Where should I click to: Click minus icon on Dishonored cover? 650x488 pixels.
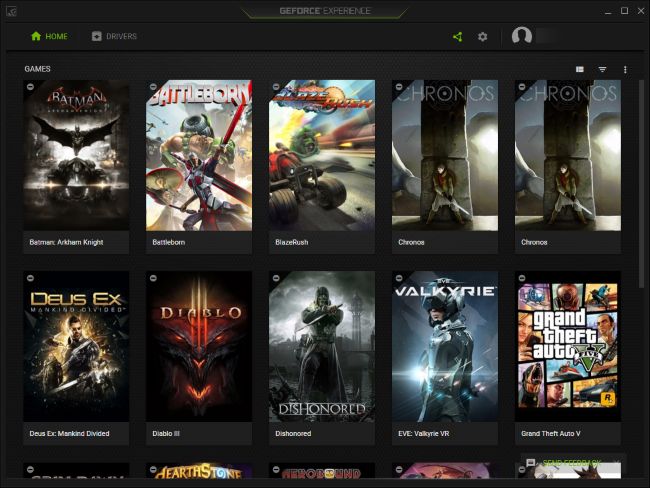tap(276, 278)
